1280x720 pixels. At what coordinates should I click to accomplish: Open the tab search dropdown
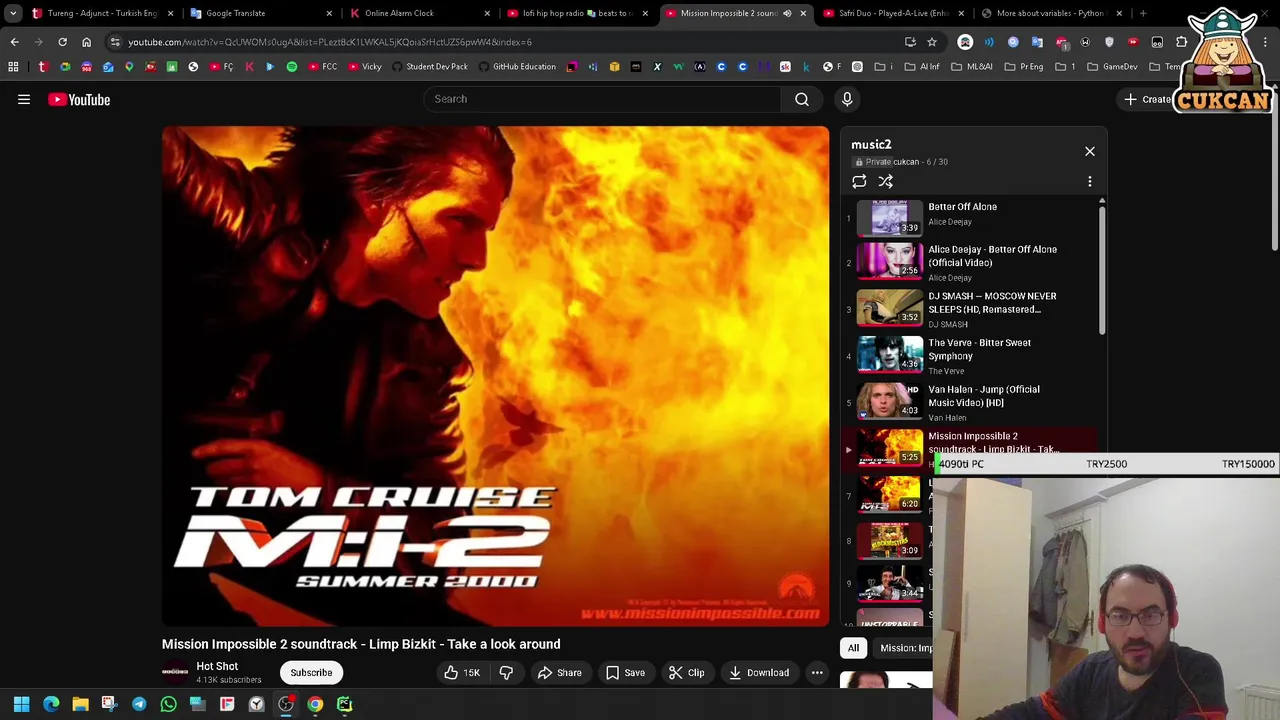click(13, 13)
